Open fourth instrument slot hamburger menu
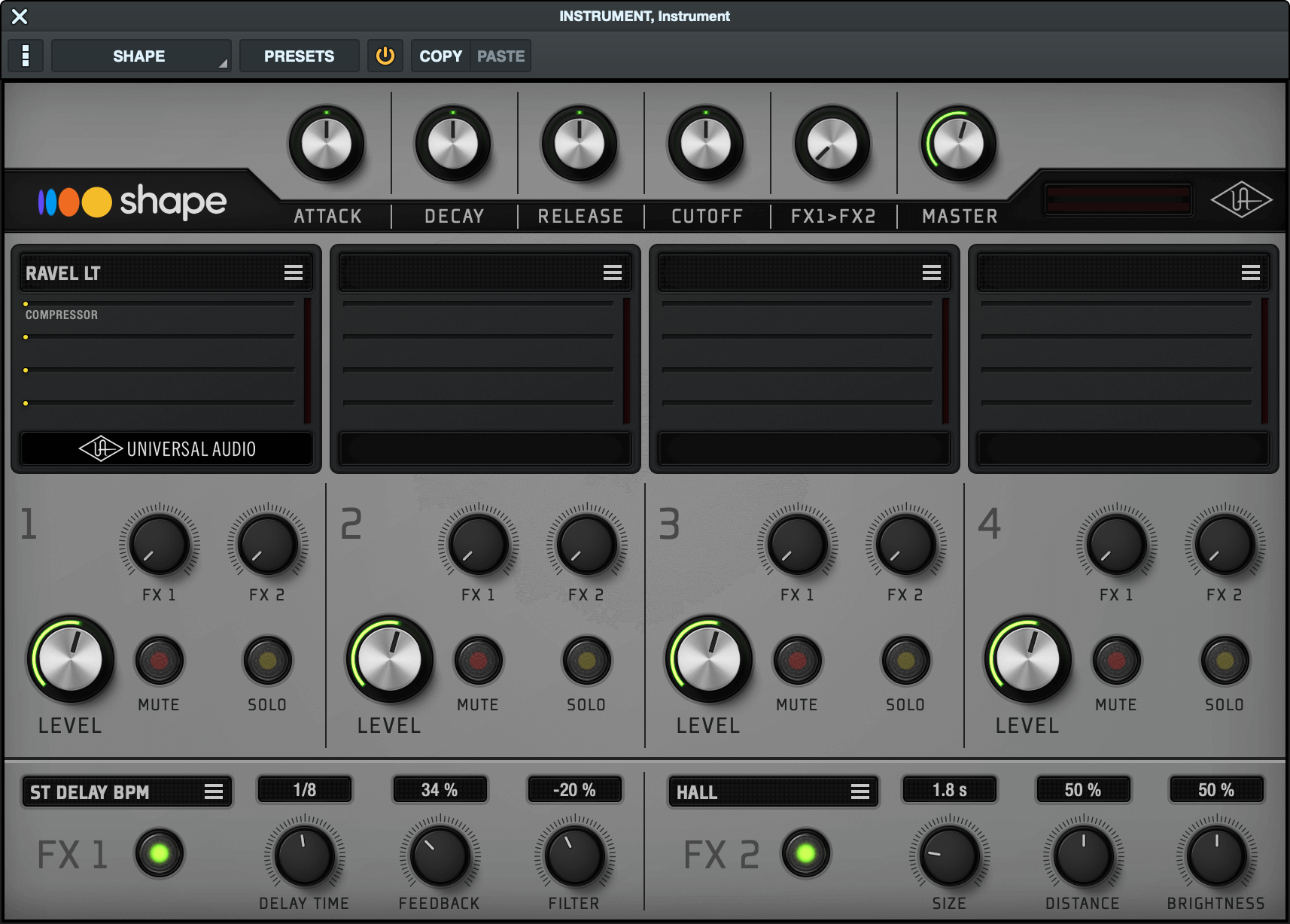The height and width of the screenshot is (924, 1290). [1251, 272]
